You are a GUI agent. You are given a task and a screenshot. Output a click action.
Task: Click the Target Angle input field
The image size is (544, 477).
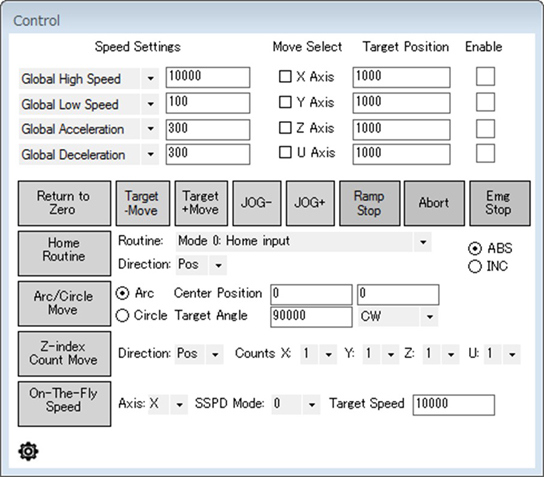click(311, 317)
